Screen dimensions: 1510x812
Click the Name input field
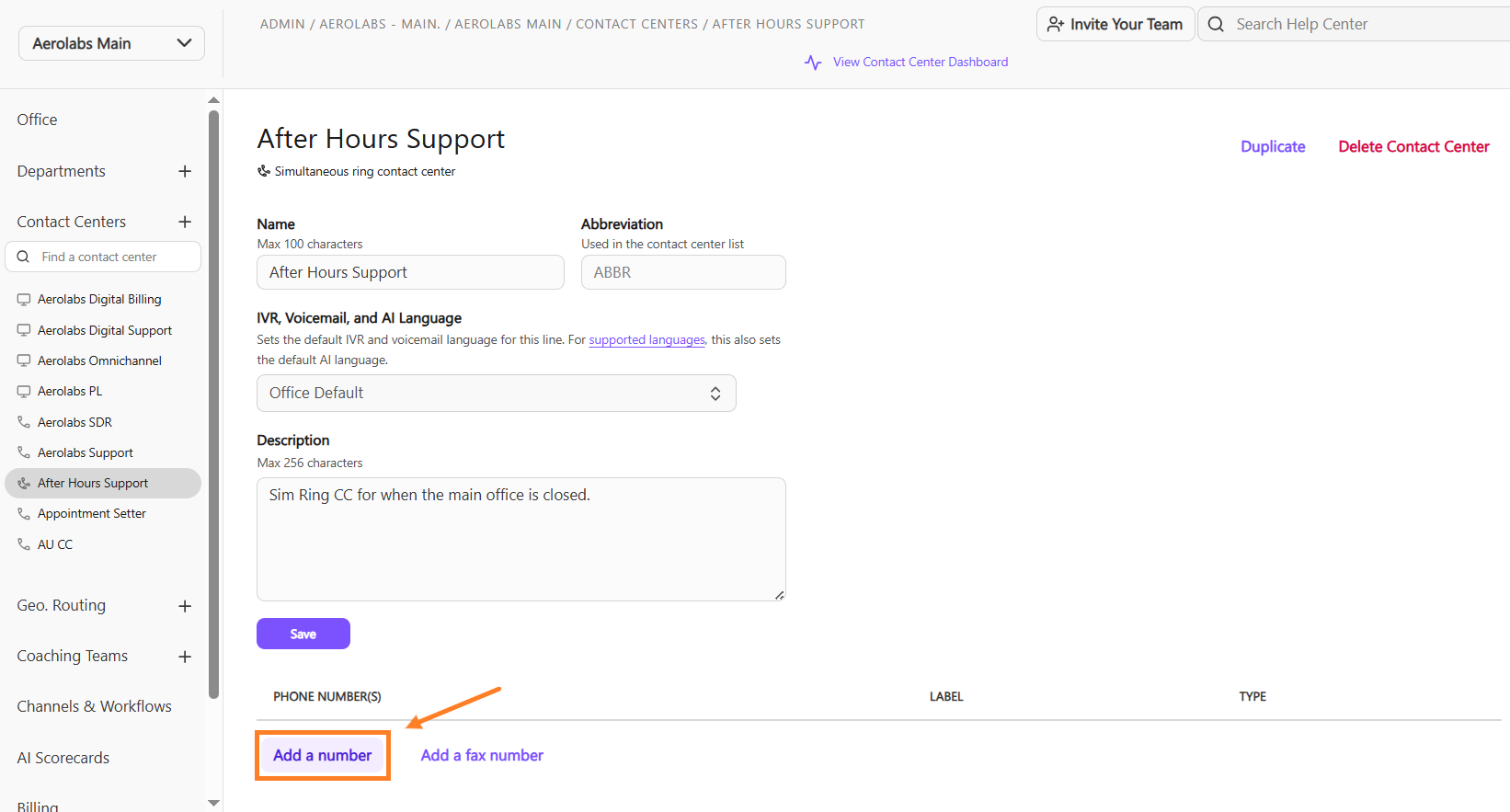[x=410, y=272]
